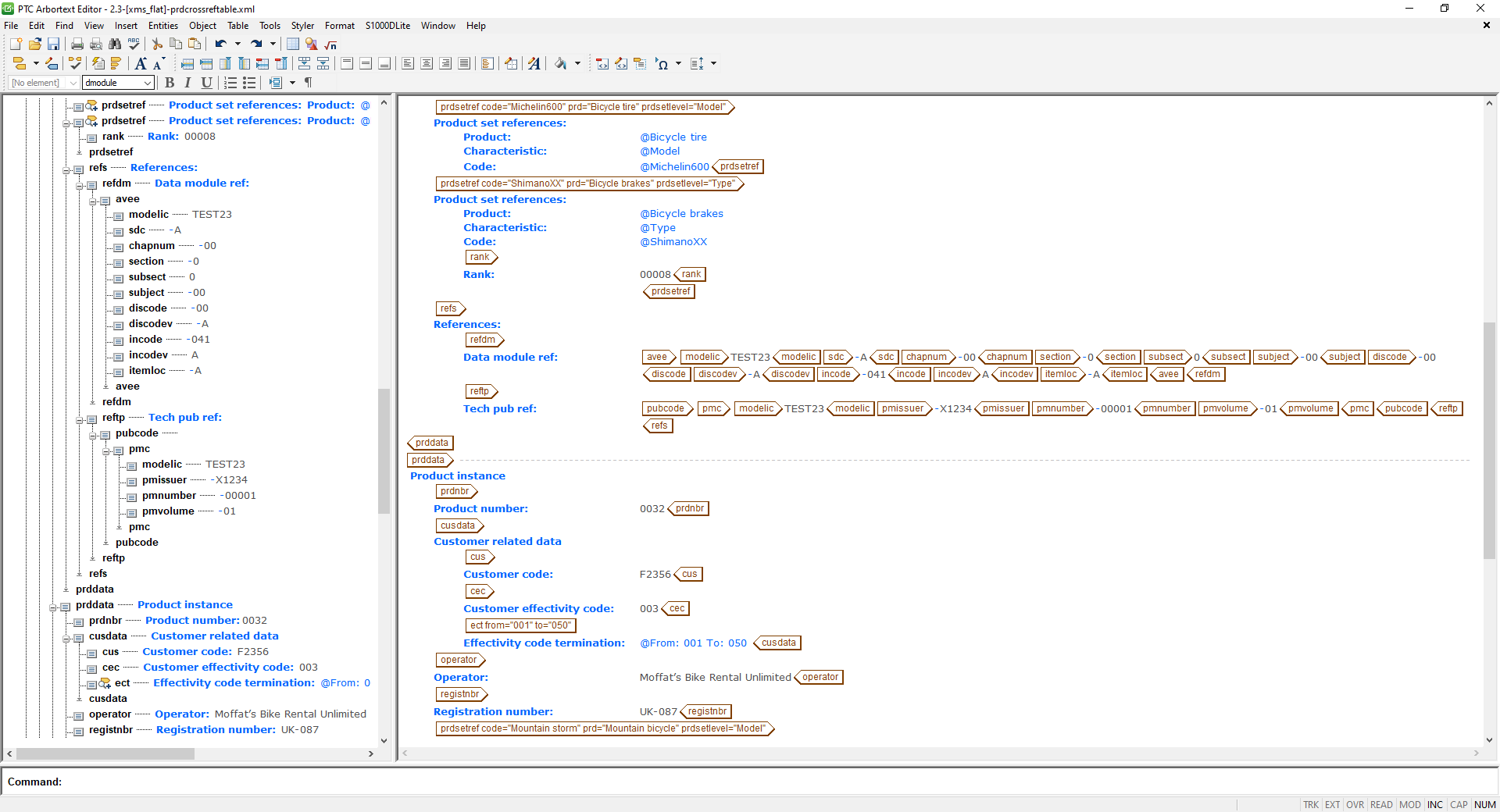Insert a table with the Insert Table icon
The height and width of the screenshot is (812, 1500).
pyautogui.click(x=293, y=45)
